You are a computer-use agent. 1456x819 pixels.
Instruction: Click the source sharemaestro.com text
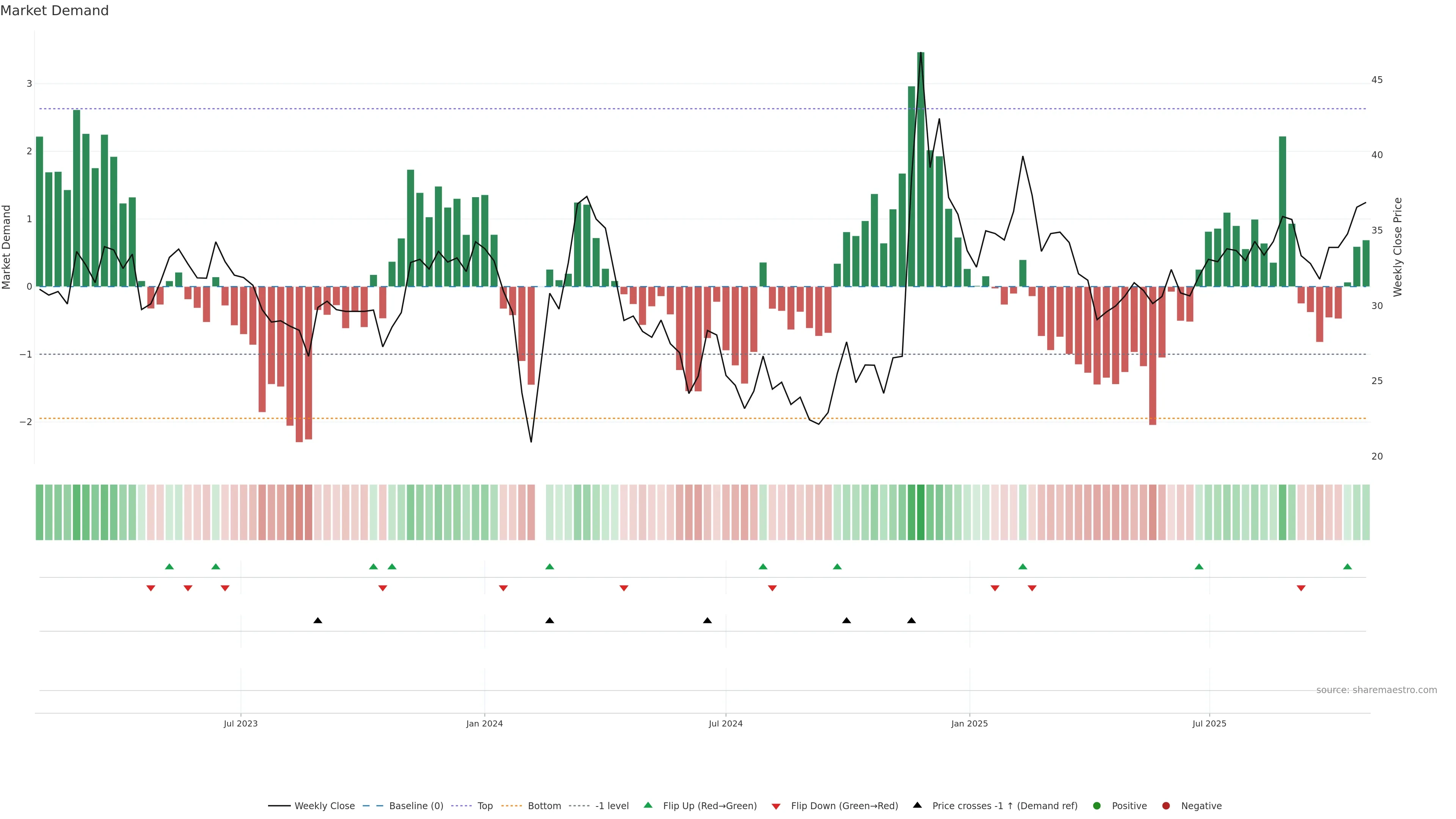[x=1376, y=690]
